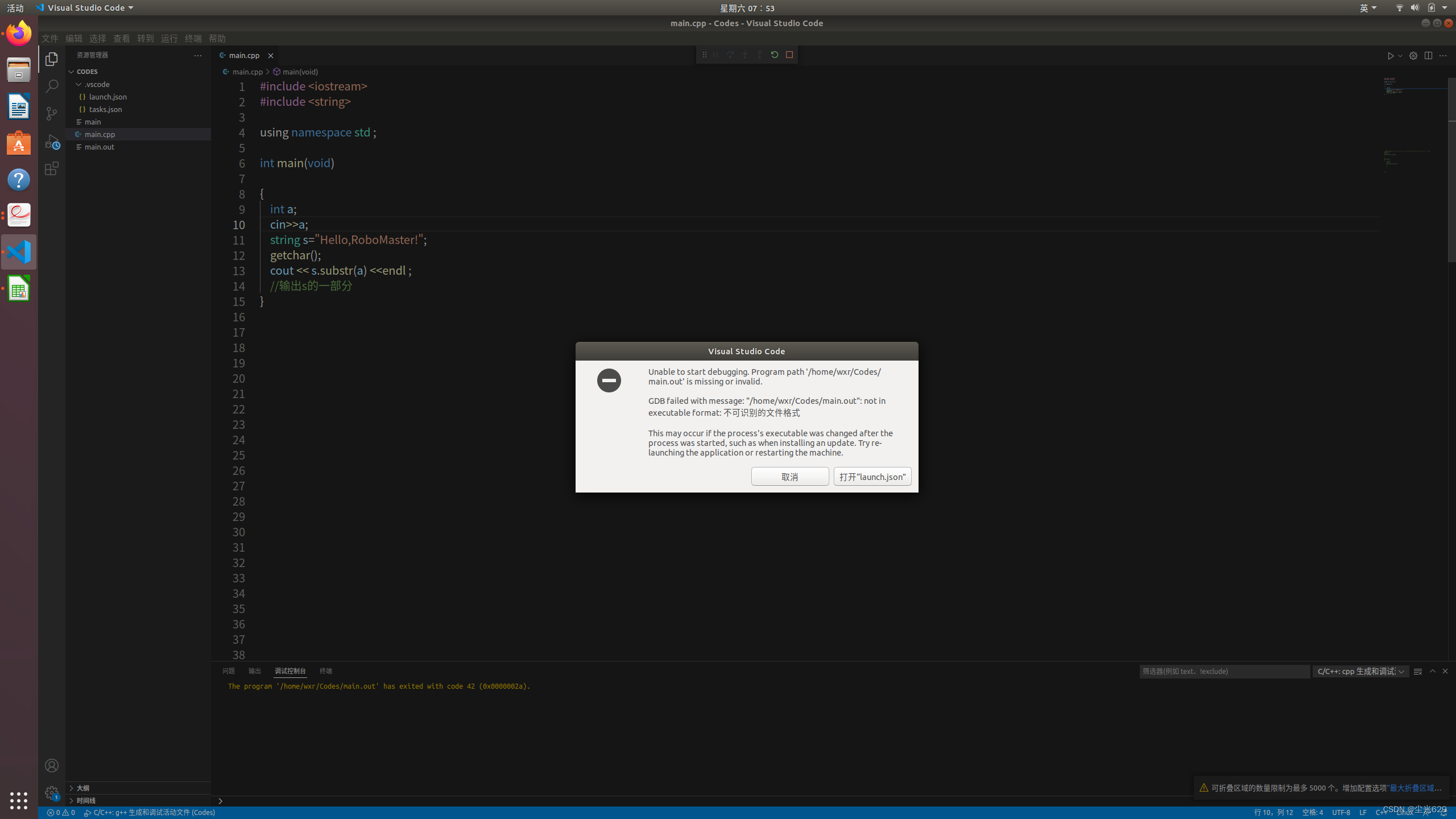This screenshot has width=1456, height=819.
Task: Click the debug Step Over icon
Action: coord(730,55)
